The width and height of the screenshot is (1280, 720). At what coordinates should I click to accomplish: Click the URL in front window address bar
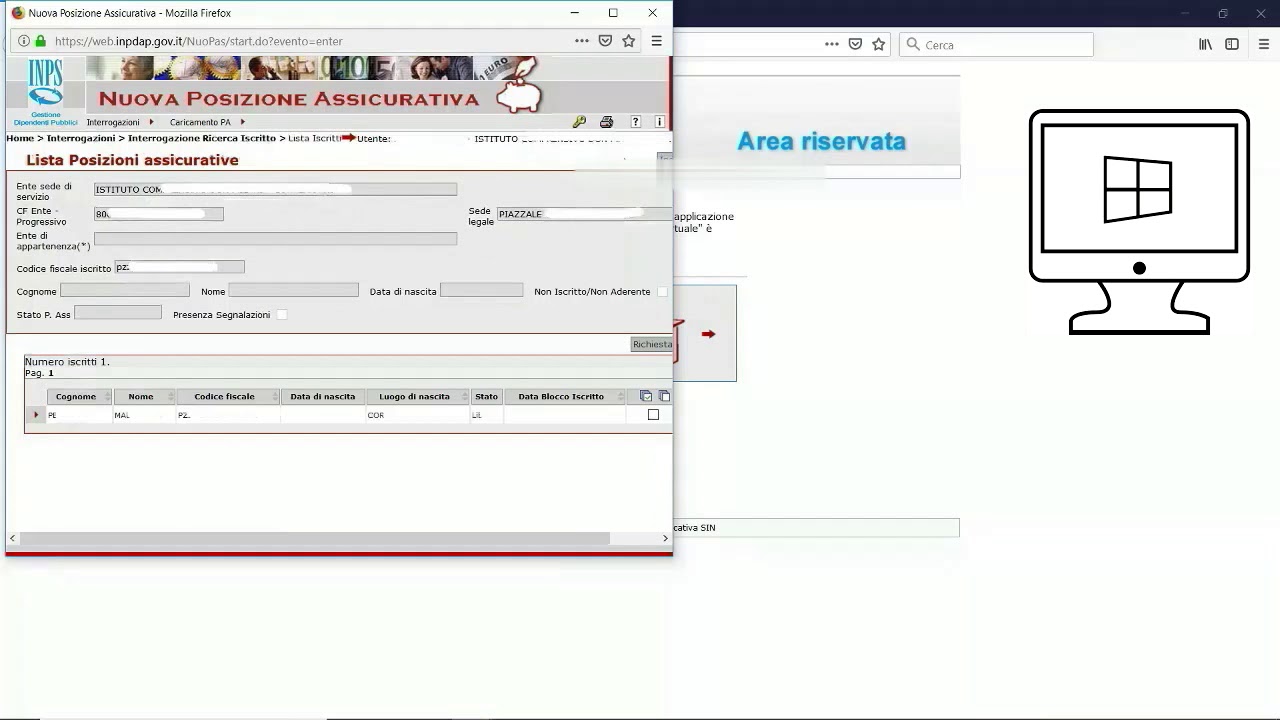198,41
